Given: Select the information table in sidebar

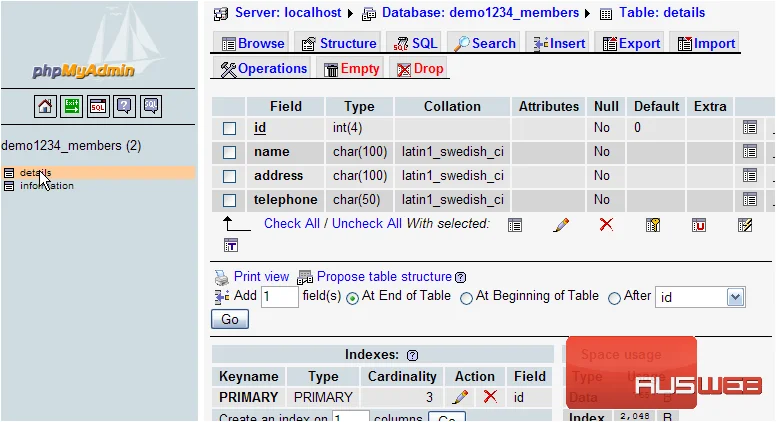Looking at the screenshot, I should tap(47, 186).
